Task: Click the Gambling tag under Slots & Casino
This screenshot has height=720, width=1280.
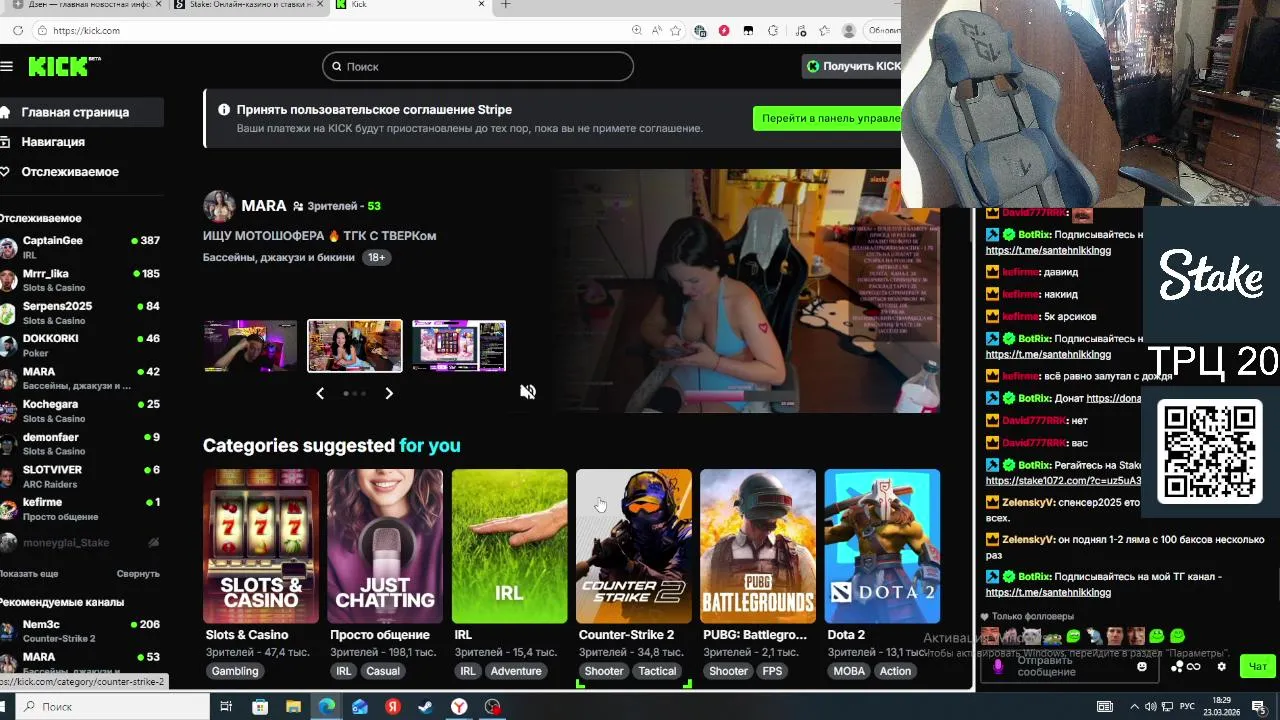Action: pyautogui.click(x=235, y=671)
